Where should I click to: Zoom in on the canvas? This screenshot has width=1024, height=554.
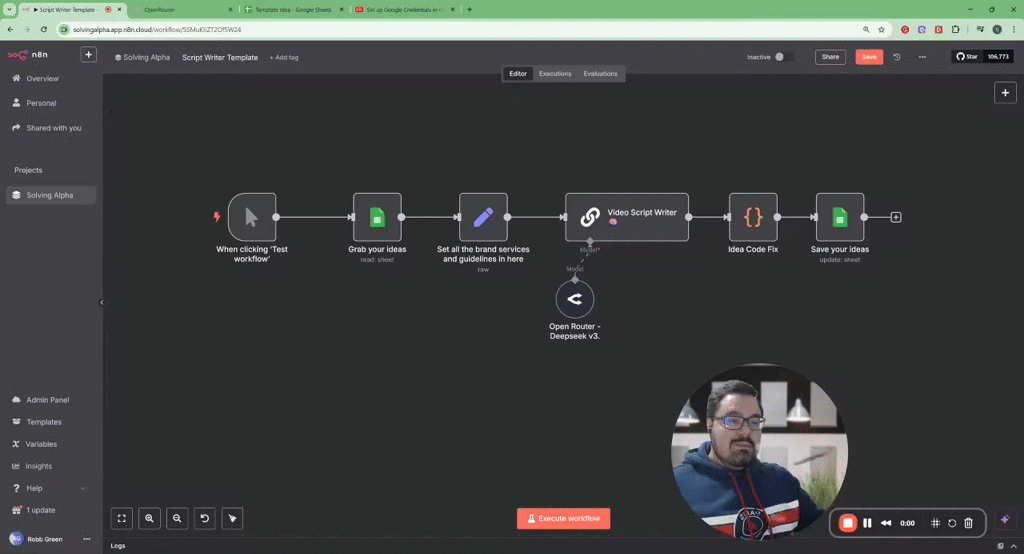(150, 518)
